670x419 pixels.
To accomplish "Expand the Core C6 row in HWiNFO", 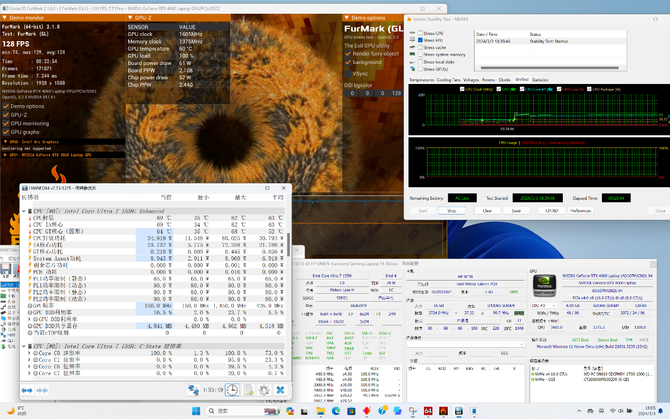I will click(29, 366).
